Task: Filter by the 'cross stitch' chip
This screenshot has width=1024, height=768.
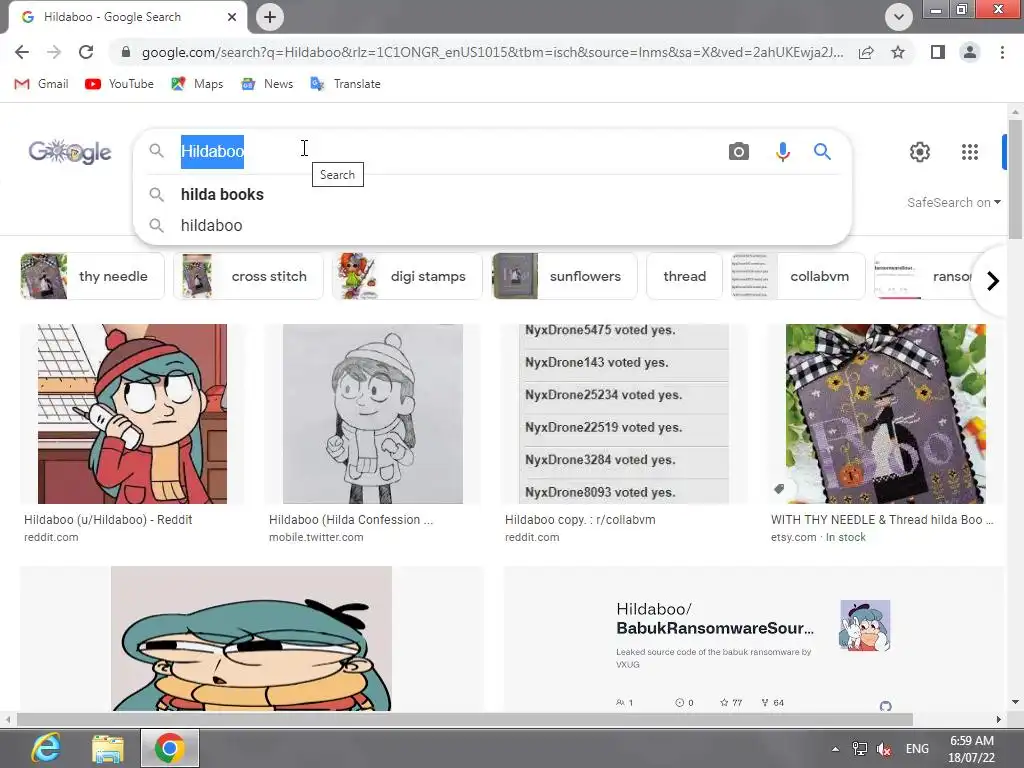Action: (248, 276)
